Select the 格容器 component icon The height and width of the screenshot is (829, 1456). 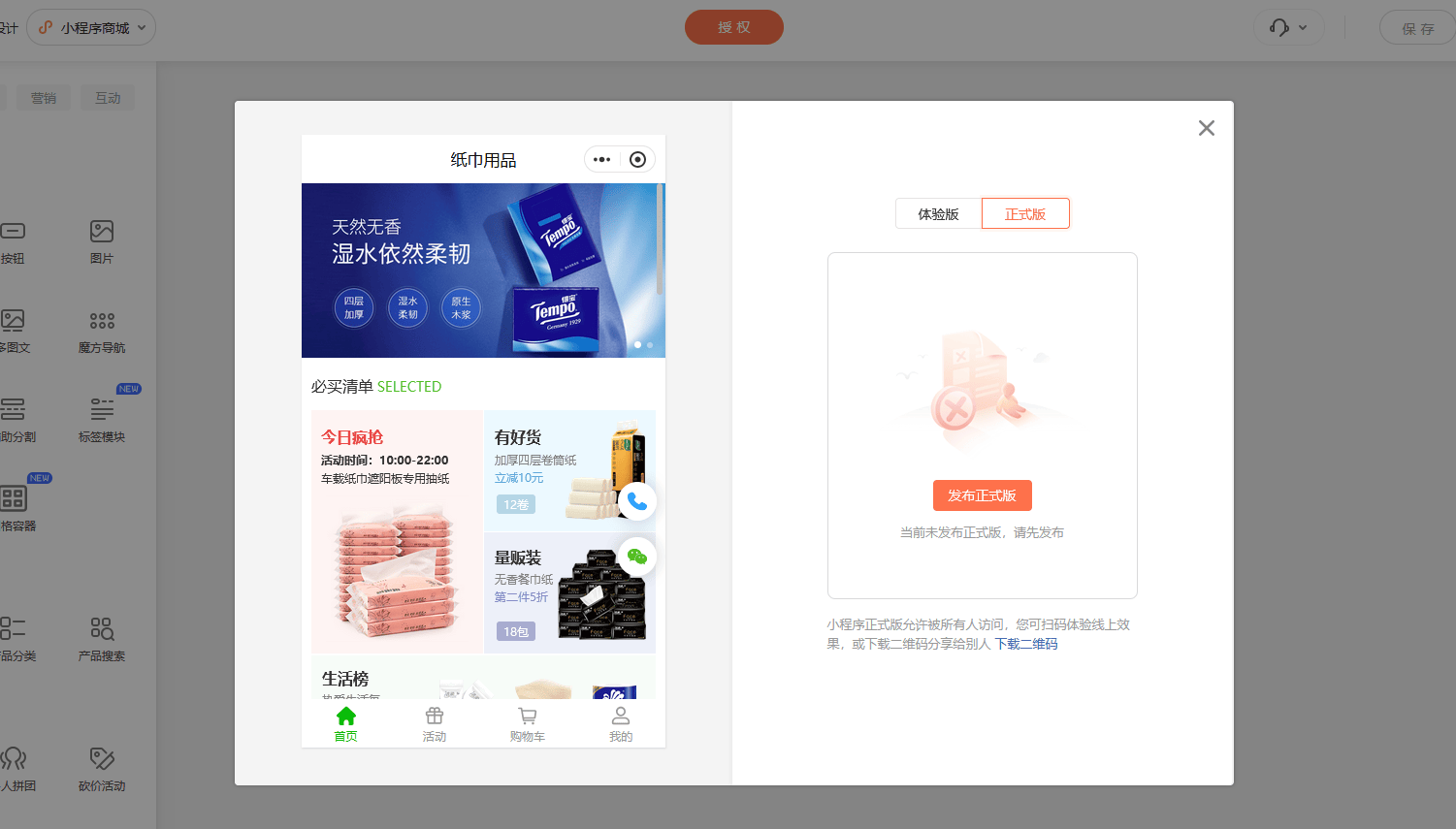click(x=13, y=498)
